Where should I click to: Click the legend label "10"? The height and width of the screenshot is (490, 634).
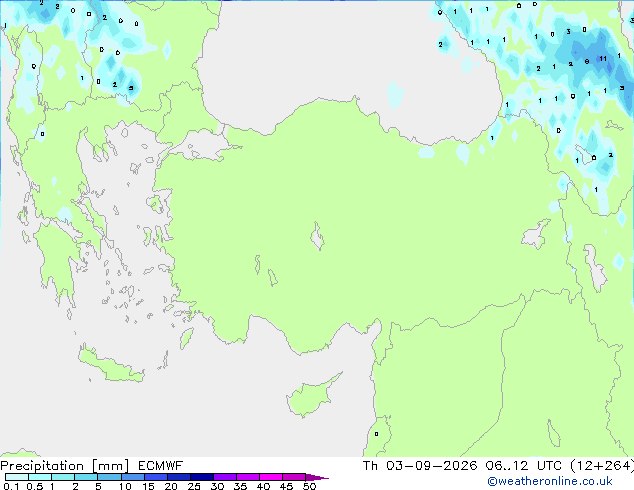pyautogui.click(x=125, y=486)
